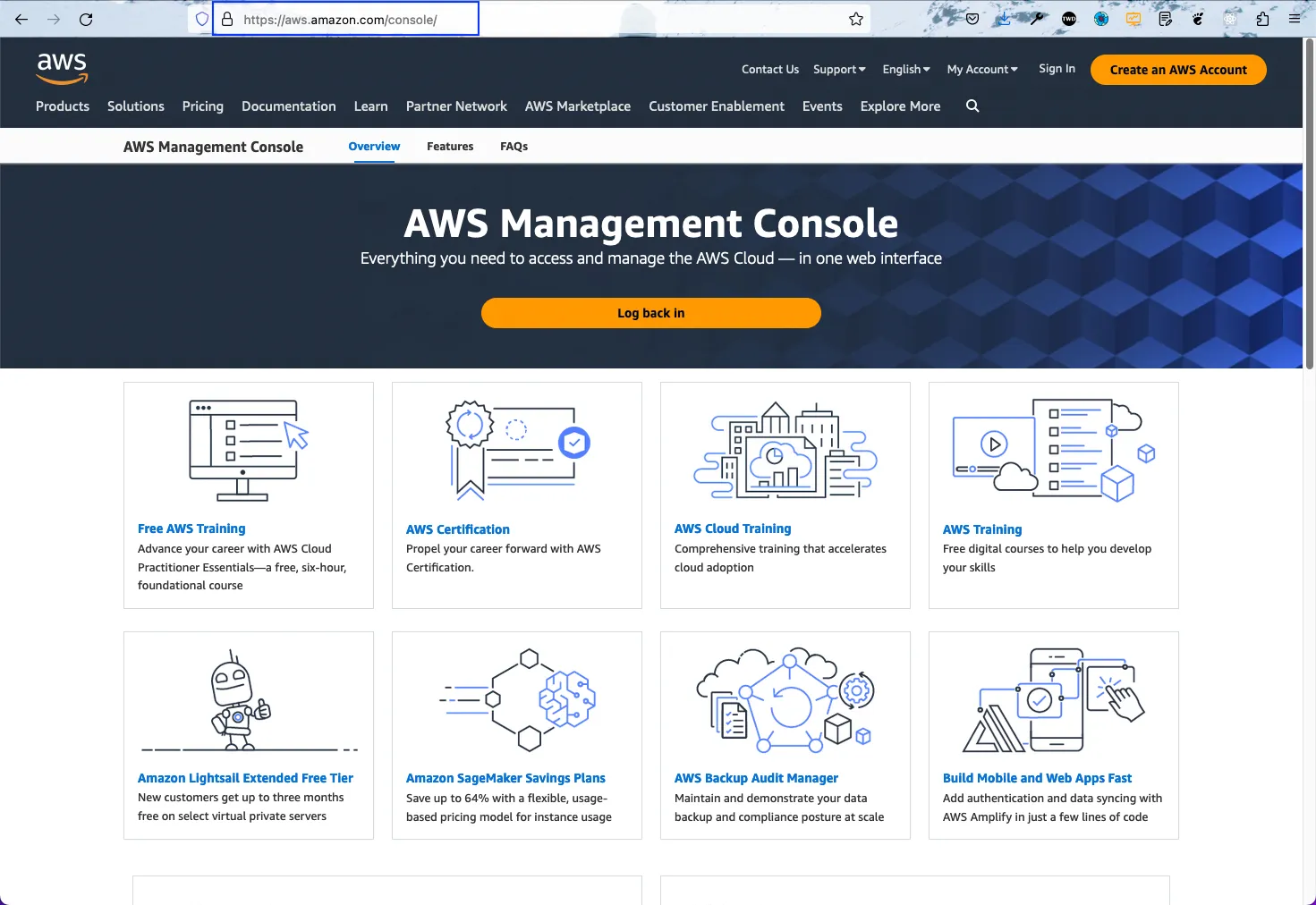Open the Customer Enablement menu
This screenshot has height=905, width=1316.
point(717,106)
